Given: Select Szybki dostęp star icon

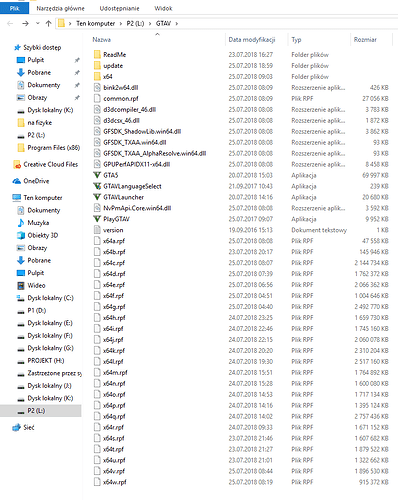Looking at the screenshot, I should click(x=17, y=48).
